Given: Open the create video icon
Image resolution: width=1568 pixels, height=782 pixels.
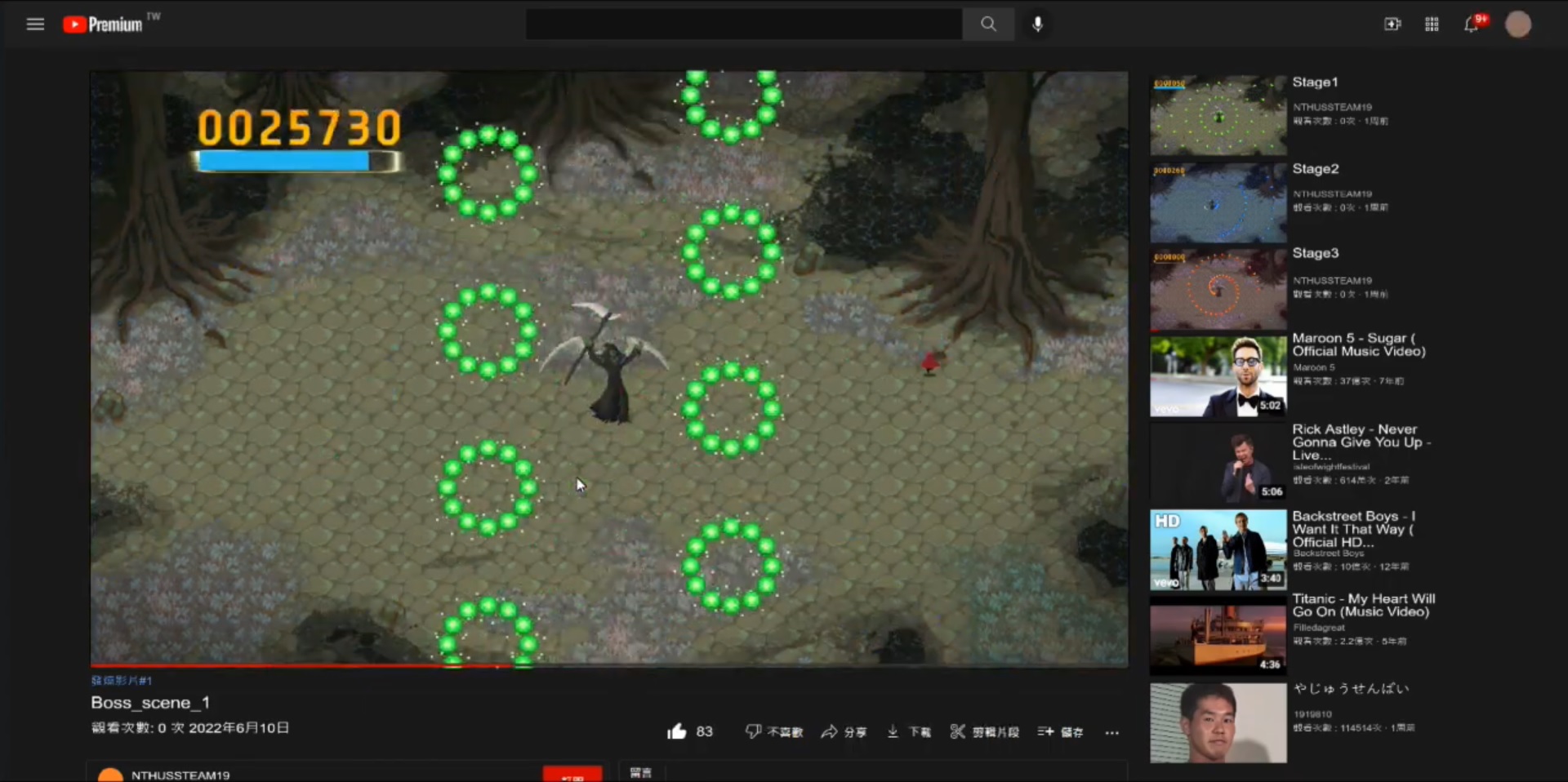Looking at the screenshot, I should [1392, 24].
